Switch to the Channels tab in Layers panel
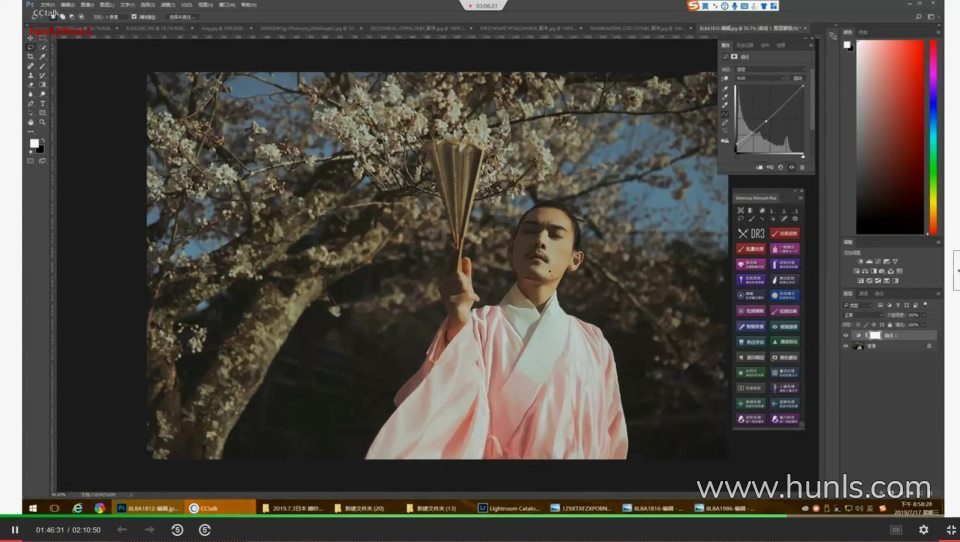The width and height of the screenshot is (960, 542). (x=864, y=293)
